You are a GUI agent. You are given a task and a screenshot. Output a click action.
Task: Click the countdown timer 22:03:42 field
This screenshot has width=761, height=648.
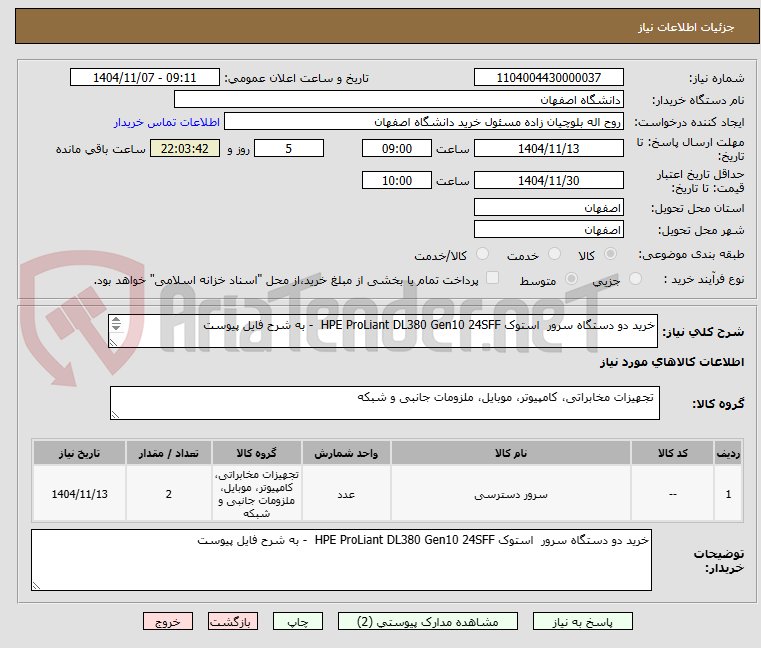coord(185,149)
